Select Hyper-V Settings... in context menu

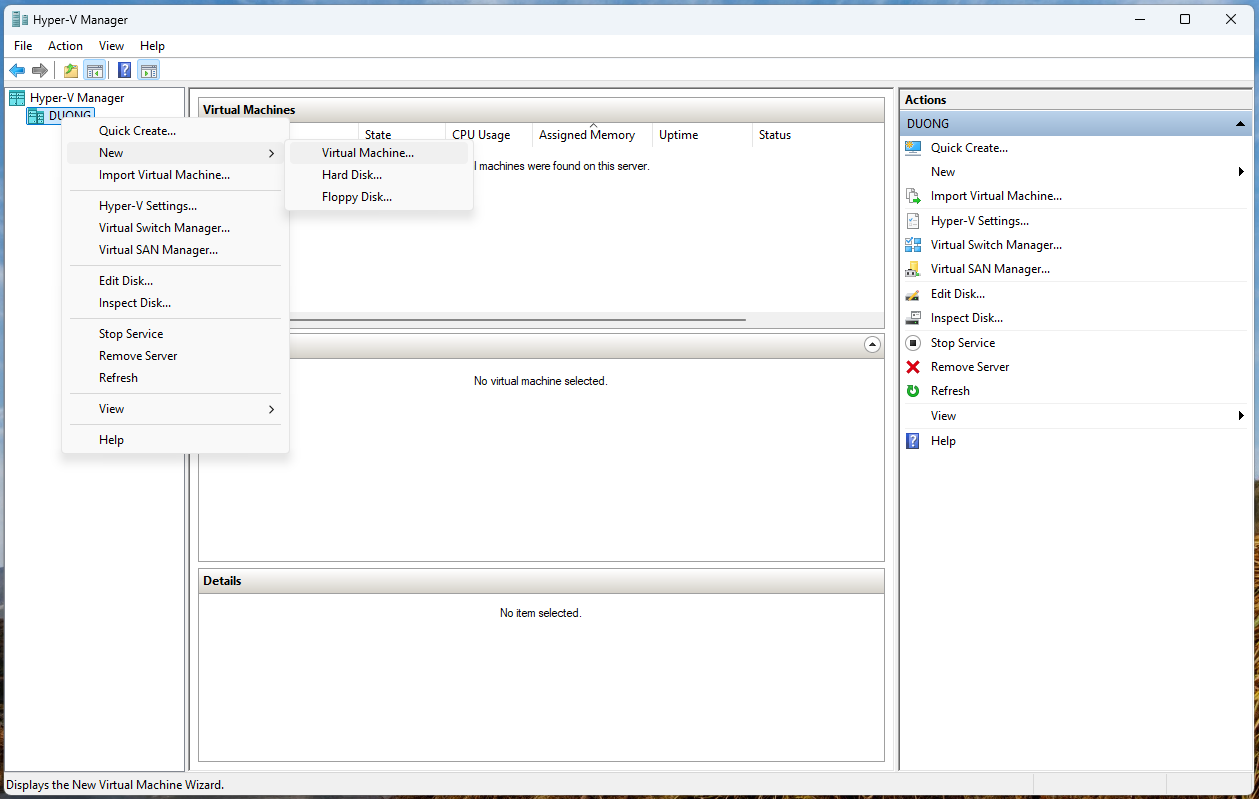pyautogui.click(x=175, y=206)
